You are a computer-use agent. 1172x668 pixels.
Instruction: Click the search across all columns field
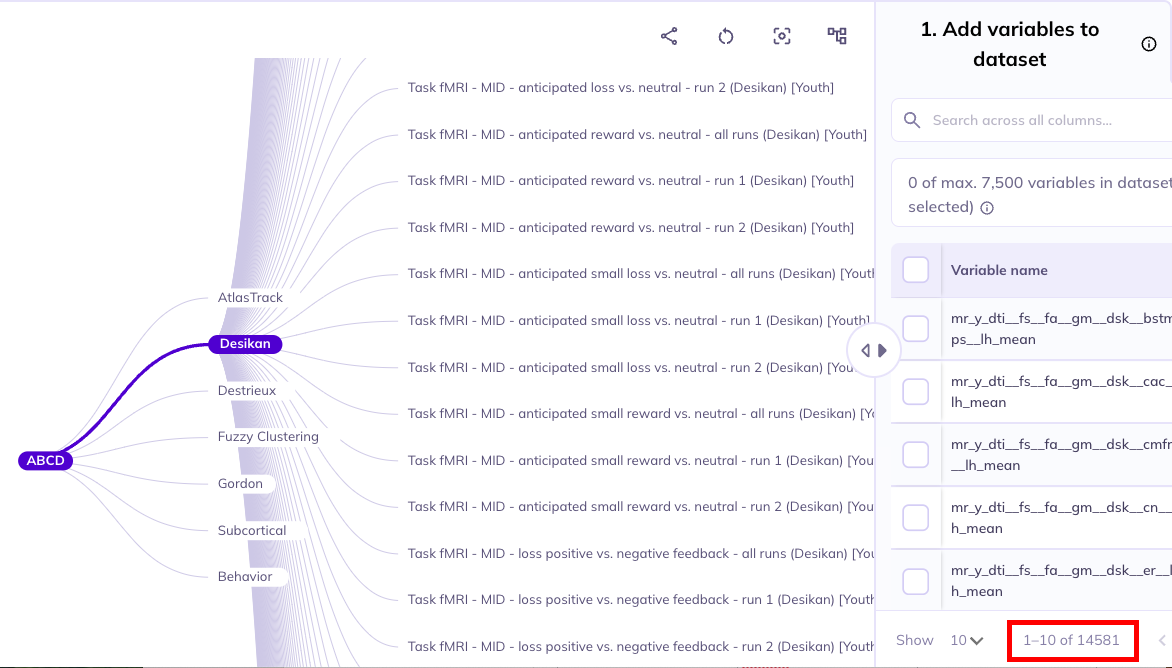1031,120
